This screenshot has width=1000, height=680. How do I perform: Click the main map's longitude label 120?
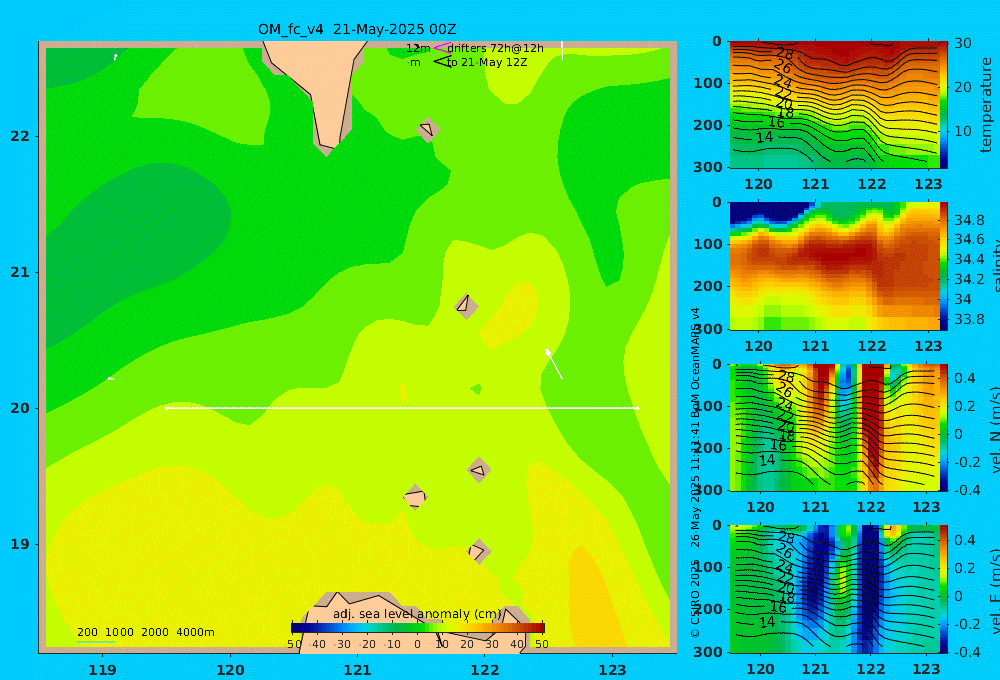230,670
